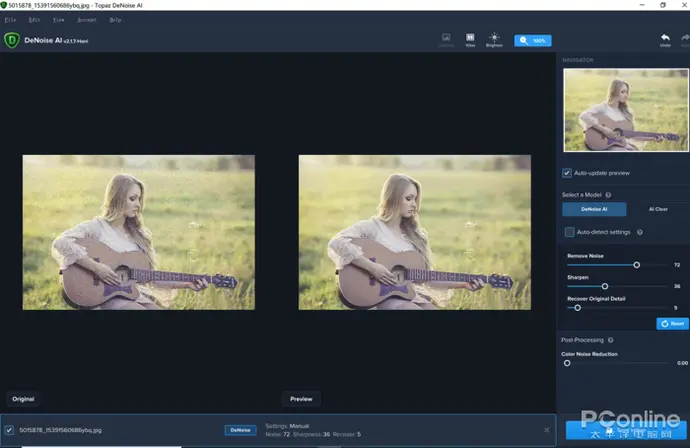
Task: Open the Help menu
Action: [115, 20]
